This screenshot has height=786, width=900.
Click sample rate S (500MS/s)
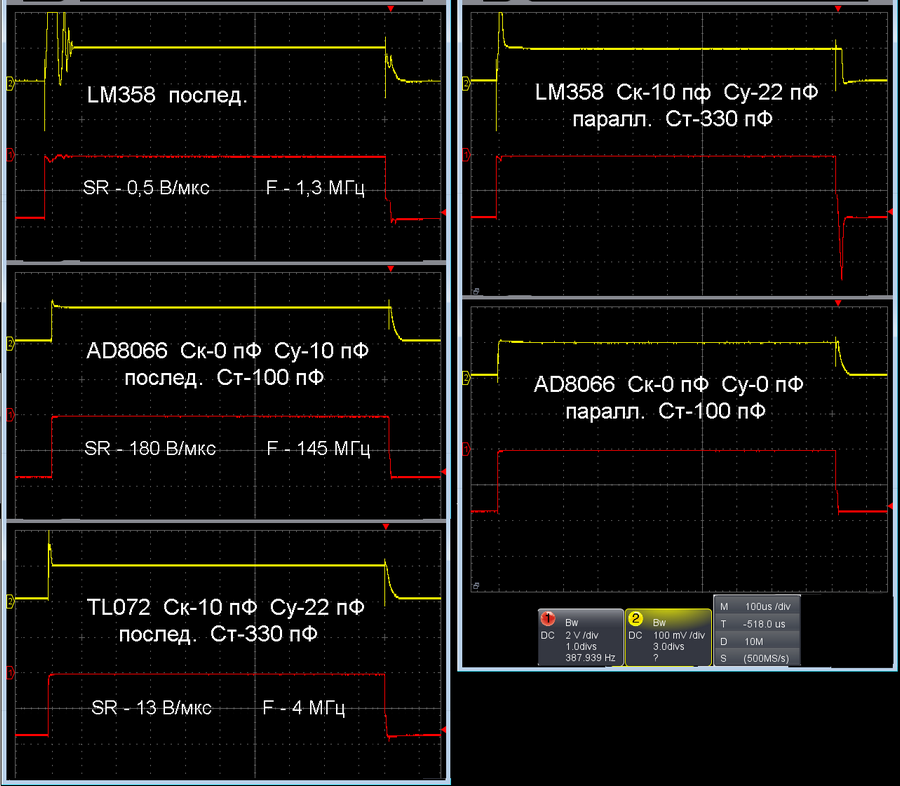757,658
